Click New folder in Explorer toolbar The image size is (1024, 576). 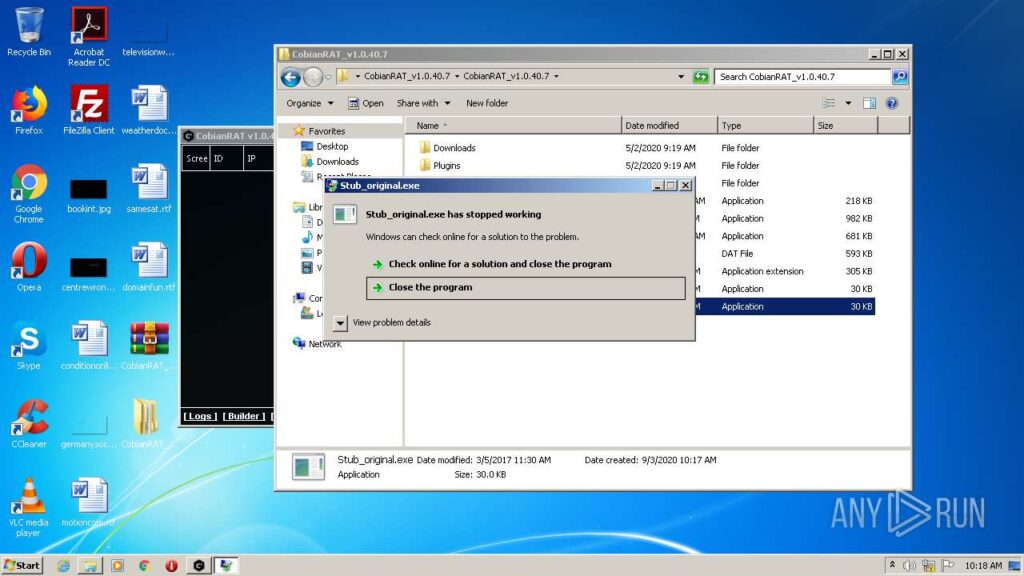click(x=487, y=103)
